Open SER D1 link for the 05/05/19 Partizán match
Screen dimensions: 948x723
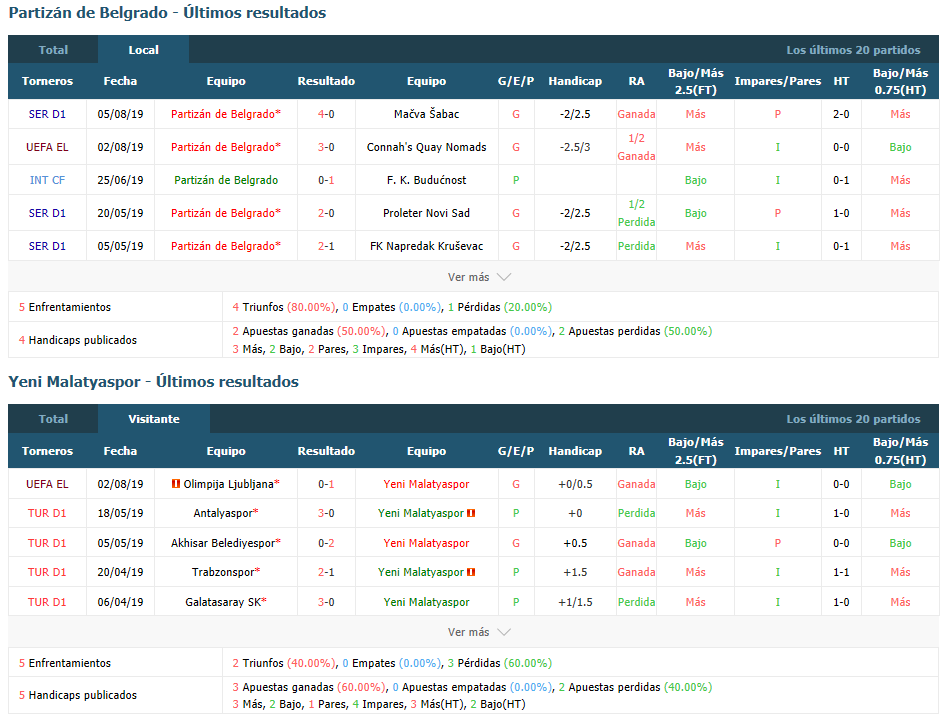click(x=47, y=246)
